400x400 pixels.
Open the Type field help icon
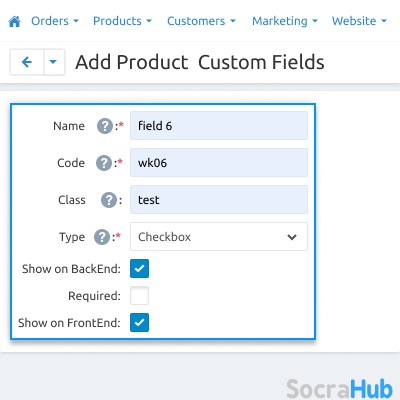tap(102, 237)
